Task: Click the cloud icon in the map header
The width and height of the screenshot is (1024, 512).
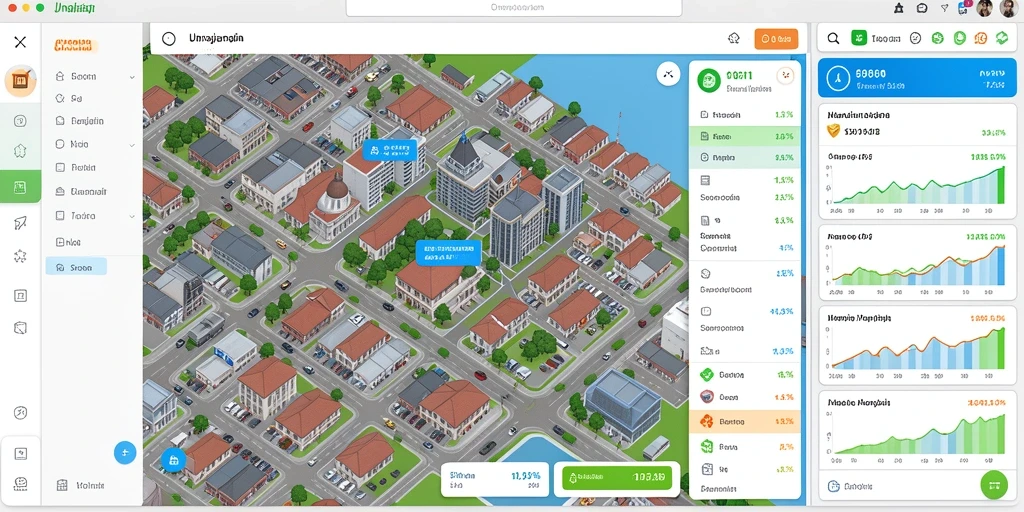Action: [x=733, y=39]
